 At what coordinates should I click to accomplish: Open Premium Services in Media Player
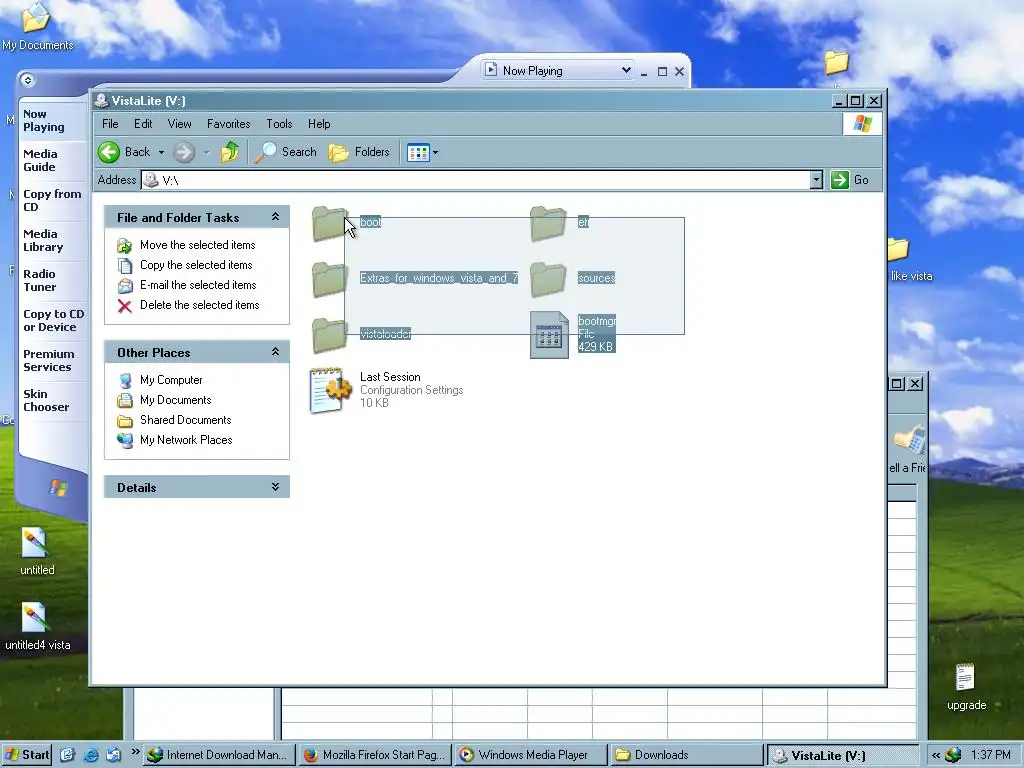point(48,360)
